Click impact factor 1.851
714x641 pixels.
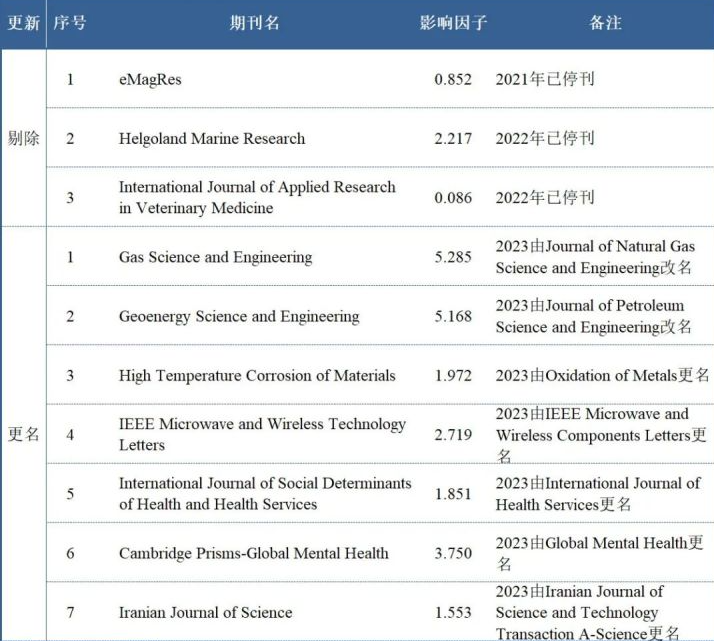(x=453, y=494)
